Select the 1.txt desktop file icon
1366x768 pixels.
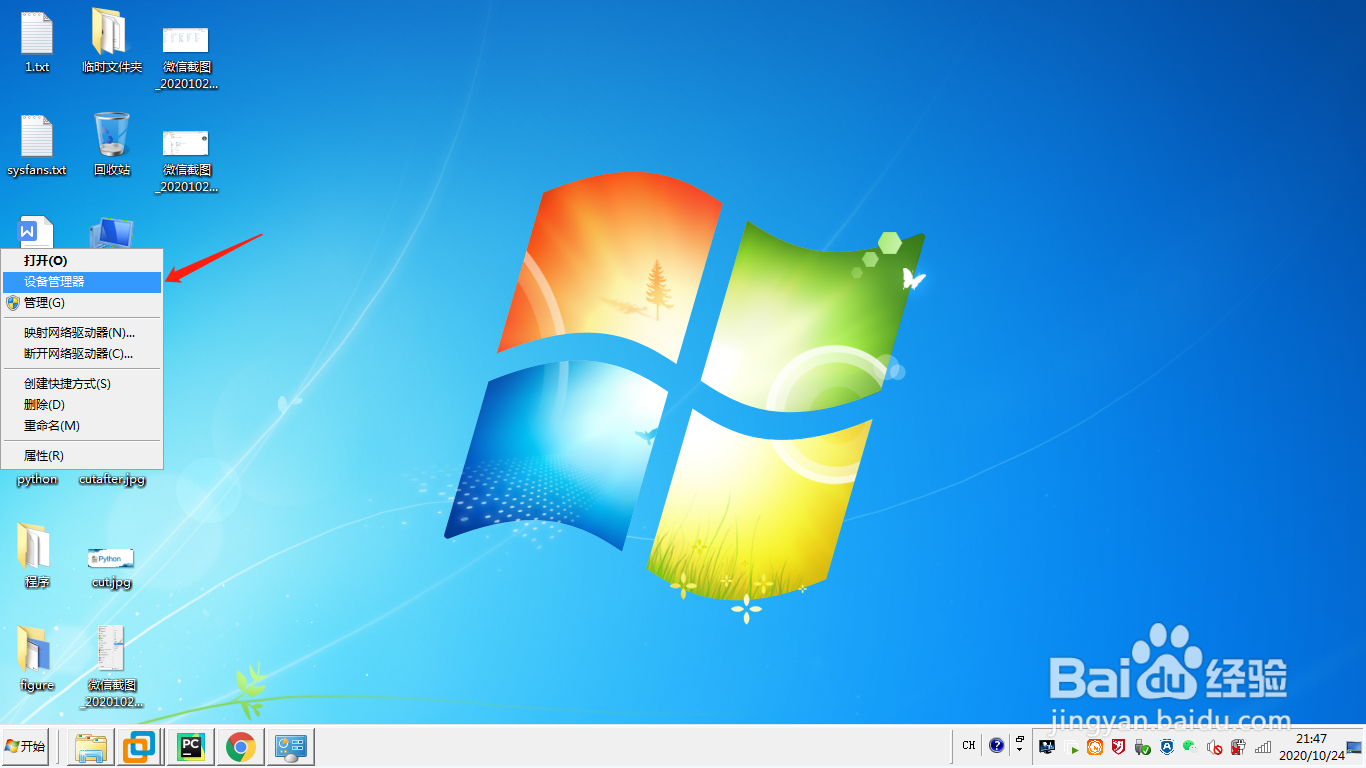[37, 43]
